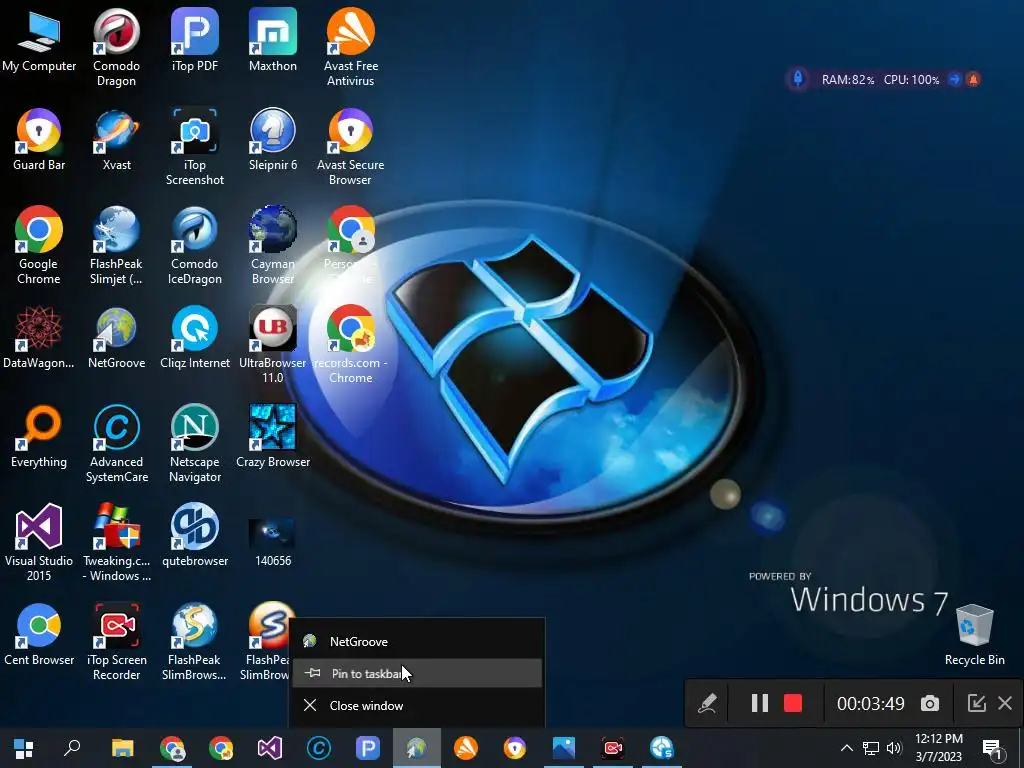Click the blue arrow in performance widget

955,79
